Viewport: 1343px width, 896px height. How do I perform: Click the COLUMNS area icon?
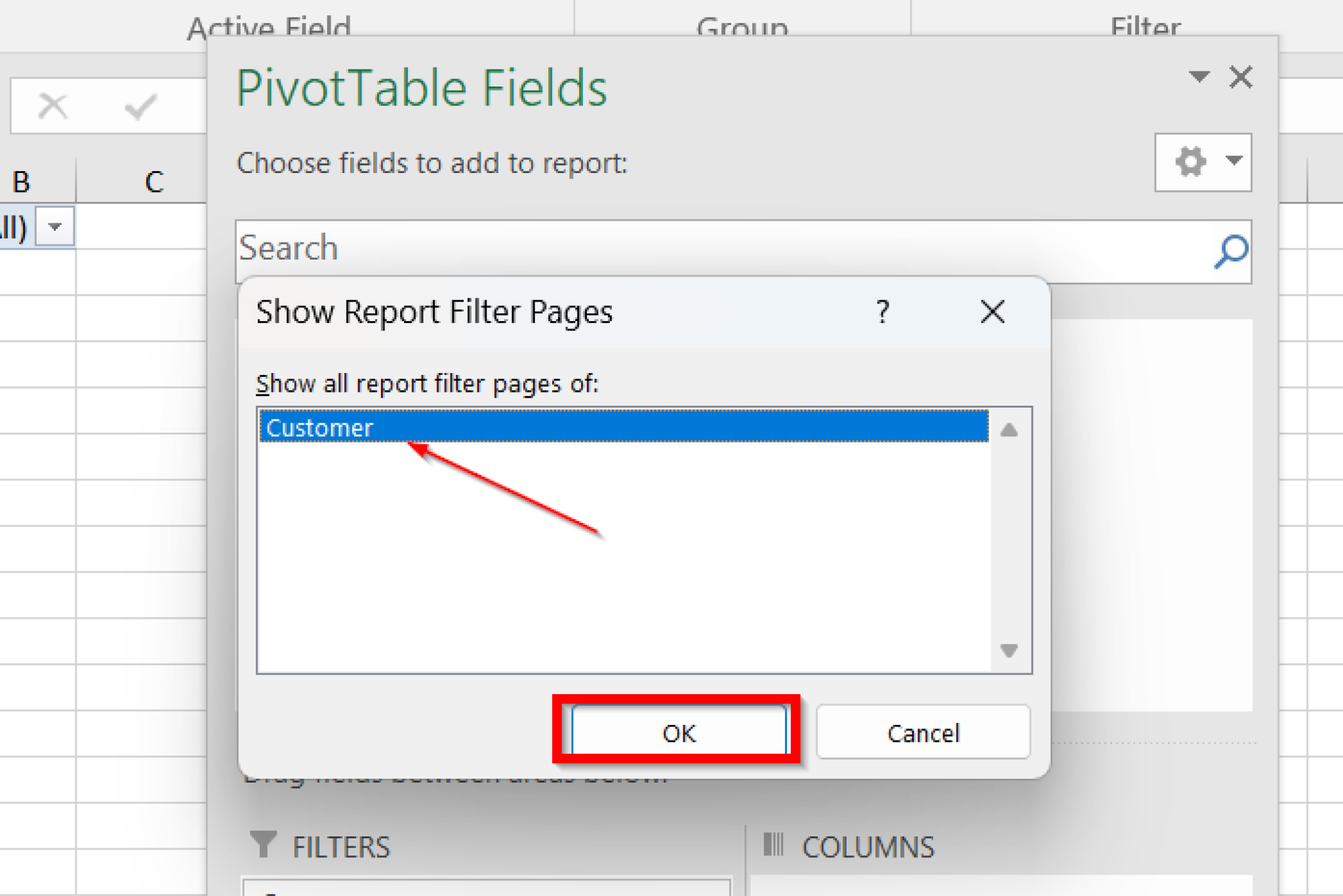(x=774, y=845)
